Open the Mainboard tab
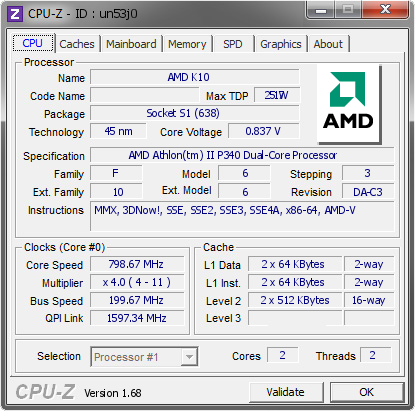The image size is (415, 411). pos(131,44)
